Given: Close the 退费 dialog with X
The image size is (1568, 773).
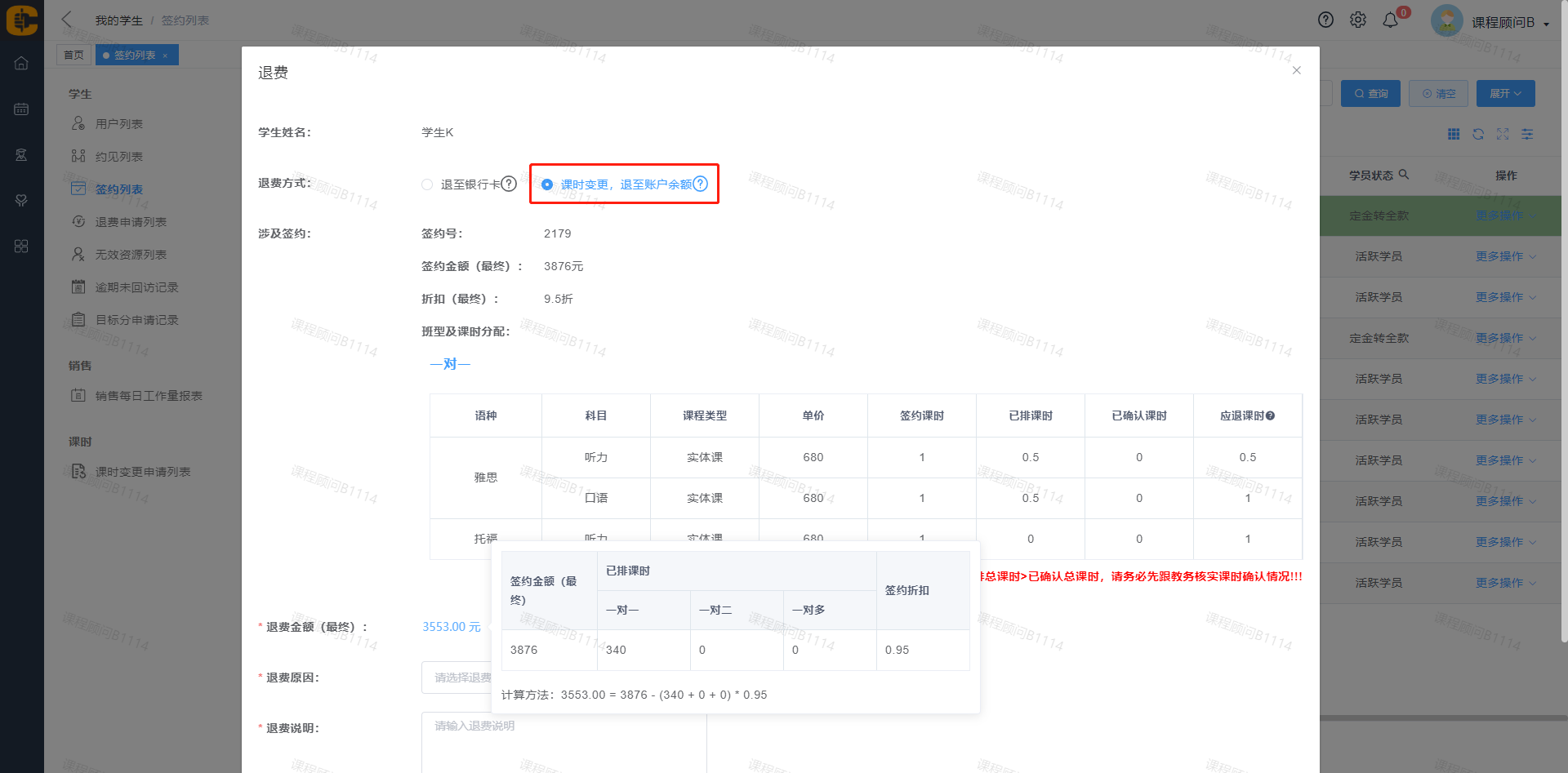Looking at the screenshot, I should point(1296,71).
